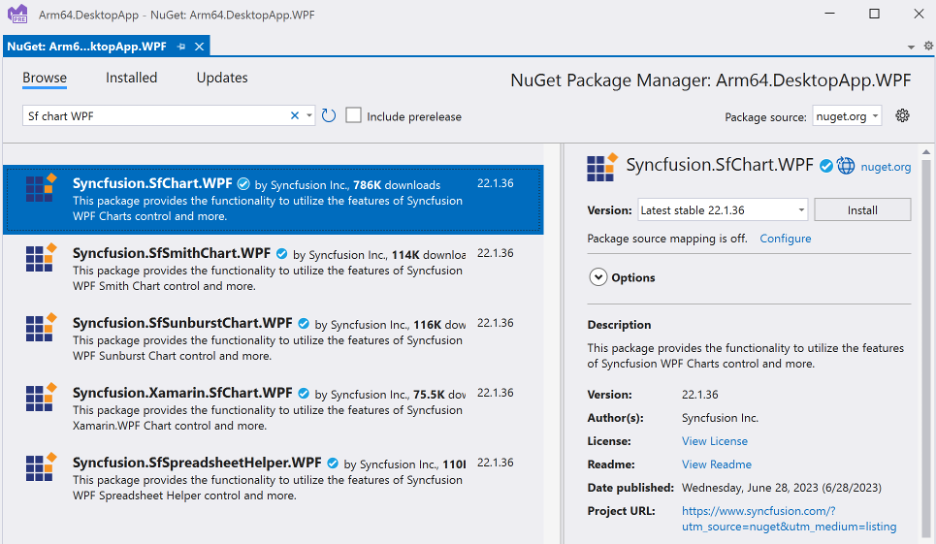Click the Date published value text
This screenshot has height=544, width=936.
click(x=781, y=488)
